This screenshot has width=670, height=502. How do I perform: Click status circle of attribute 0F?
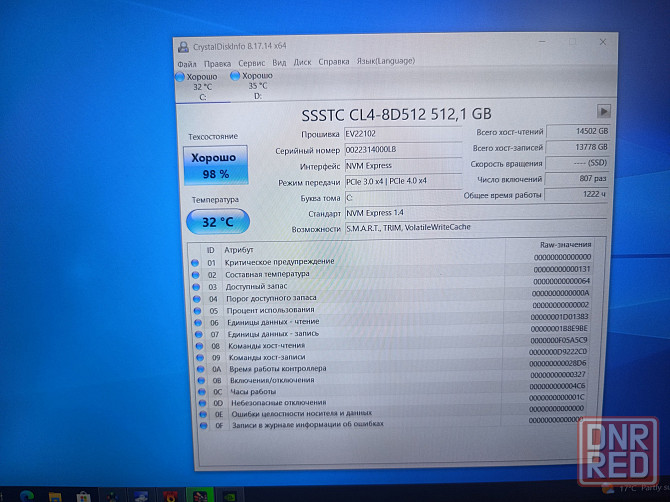click(x=203, y=426)
